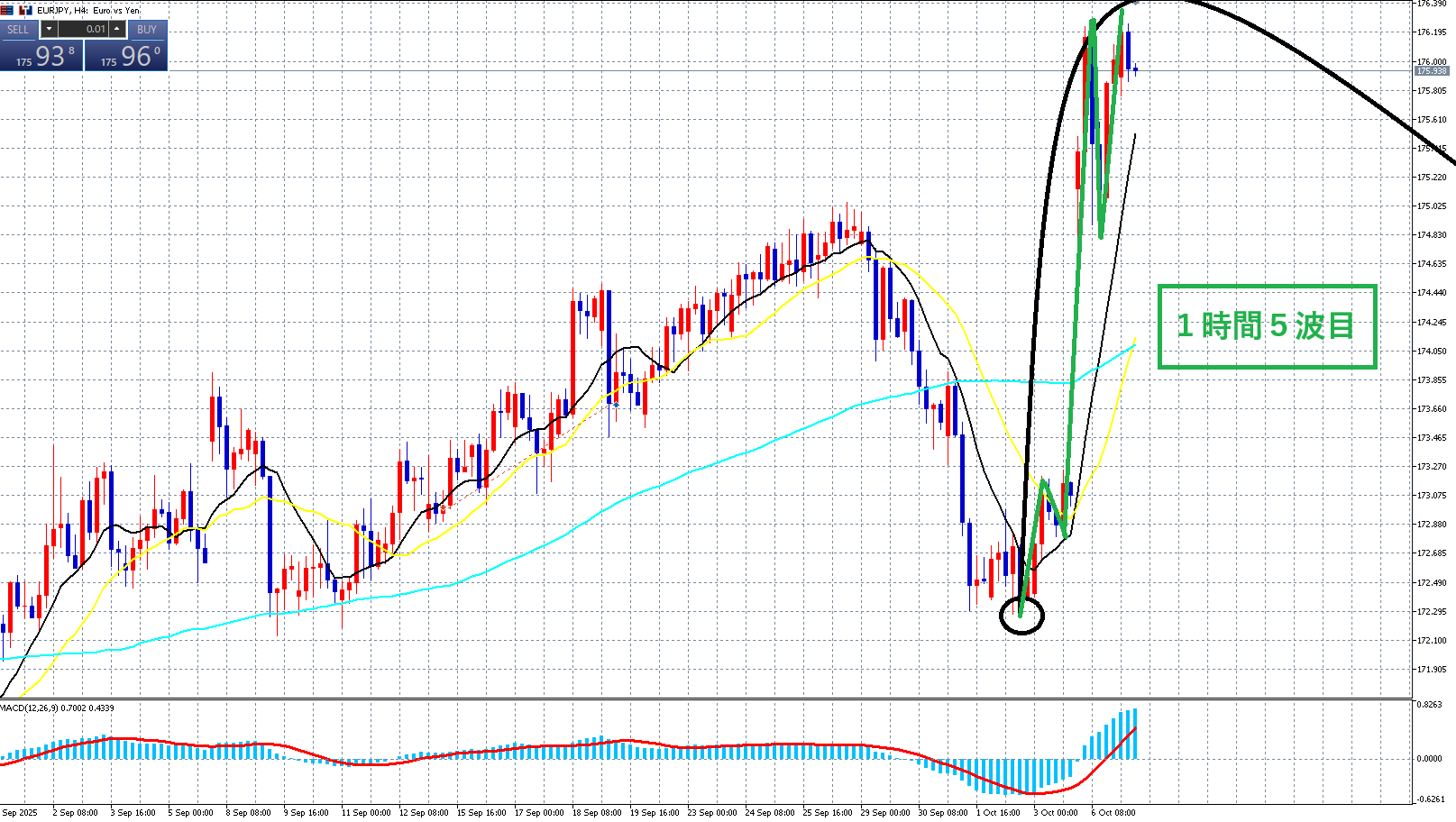Click the 176.000 price scale level
The width and height of the screenshot is (1456, 822).
point(1431,61)
